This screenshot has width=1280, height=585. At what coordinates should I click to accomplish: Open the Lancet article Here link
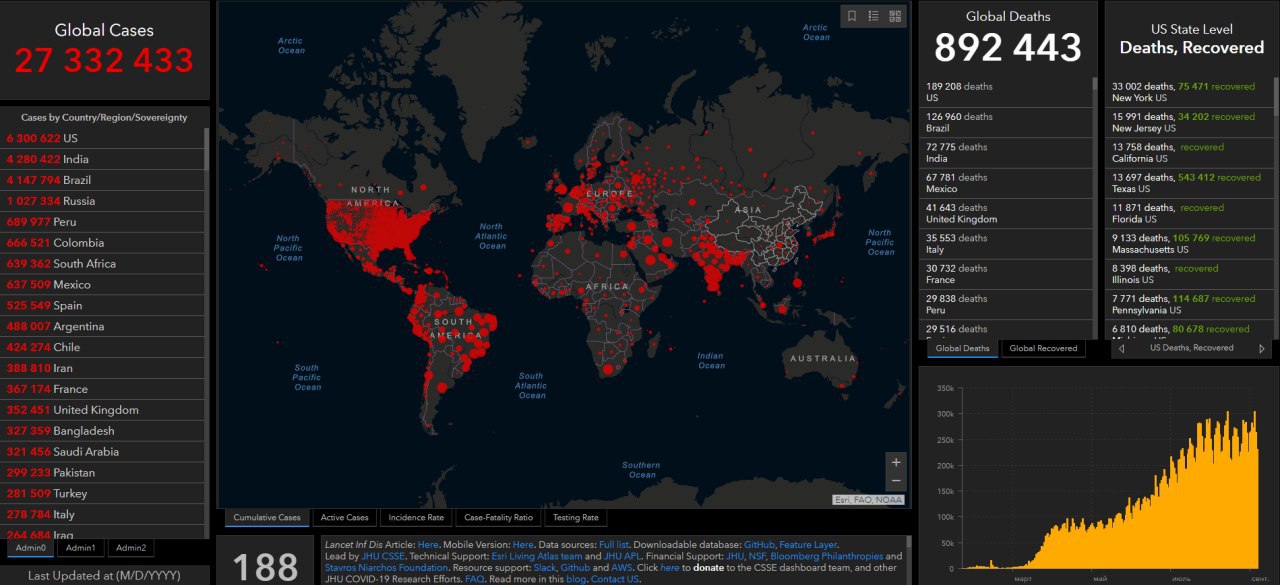428,544
